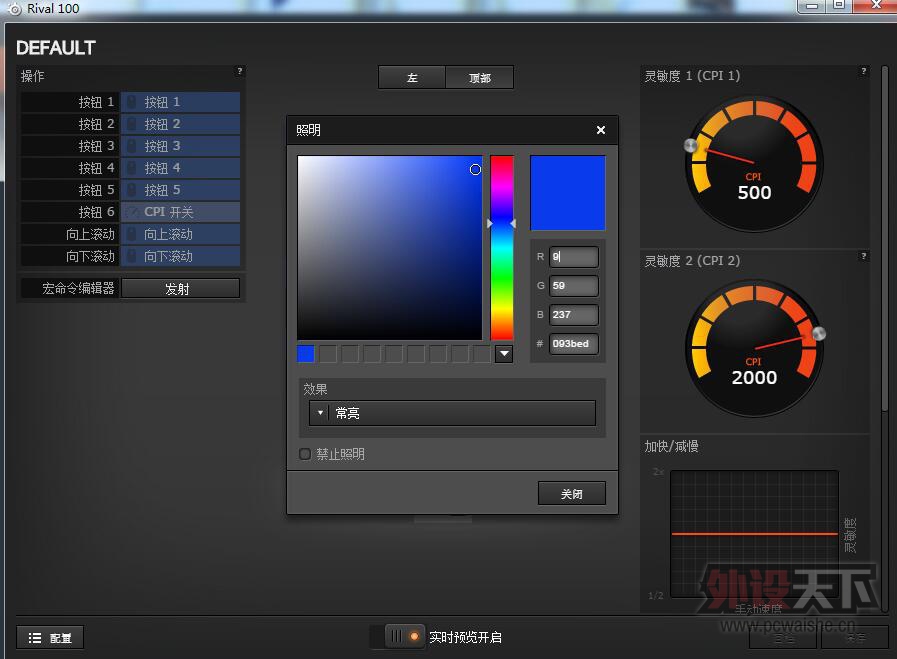Open the CPI 开关 assignment for 按钮 6
This screenshot has height=659, width=897.
point(180,212)
